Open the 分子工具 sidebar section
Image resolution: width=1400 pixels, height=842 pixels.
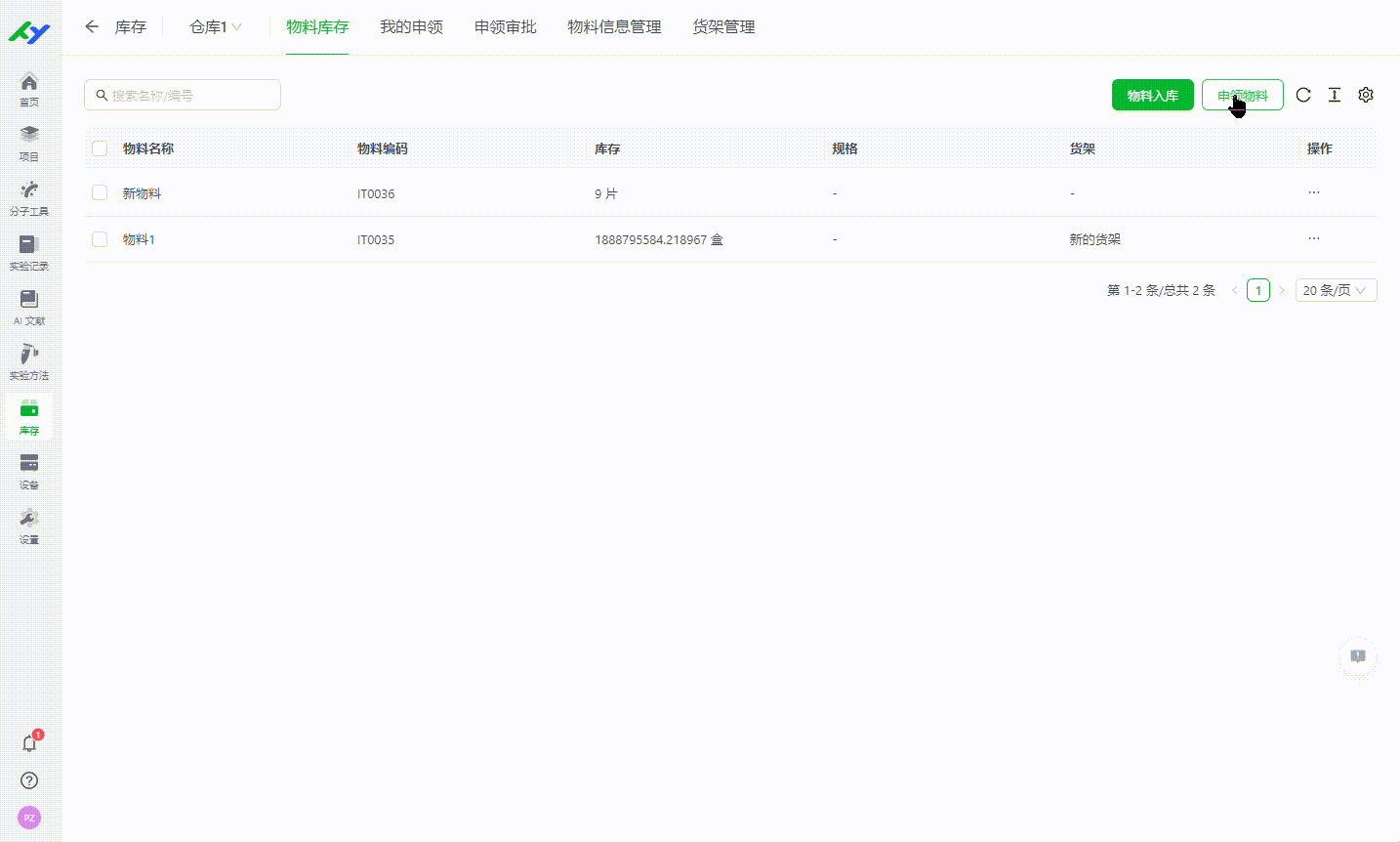click(28, 195)
